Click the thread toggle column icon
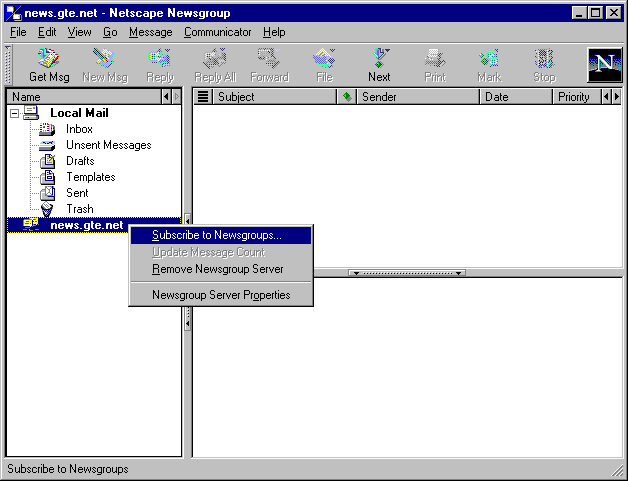 pos(202,97)
